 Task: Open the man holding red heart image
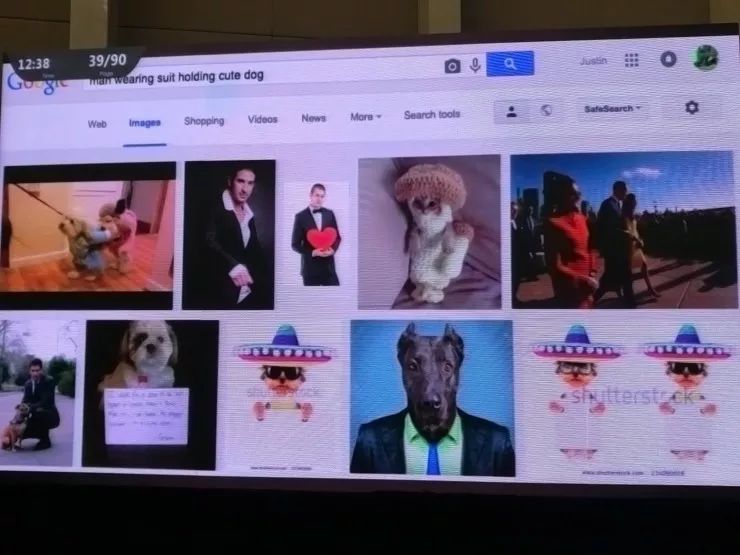[317, 235]
